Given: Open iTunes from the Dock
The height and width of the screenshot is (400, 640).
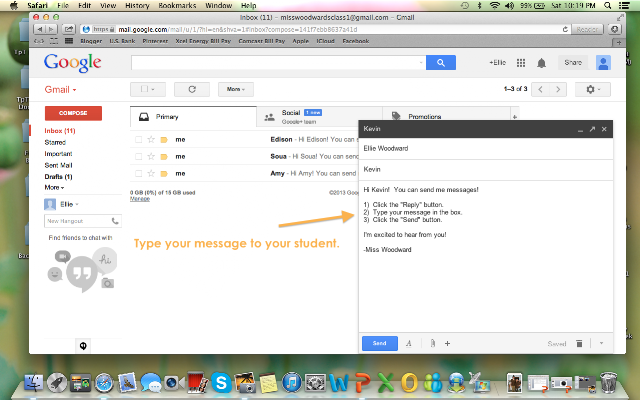Looking at the screenshot, I should click(291, 383).
